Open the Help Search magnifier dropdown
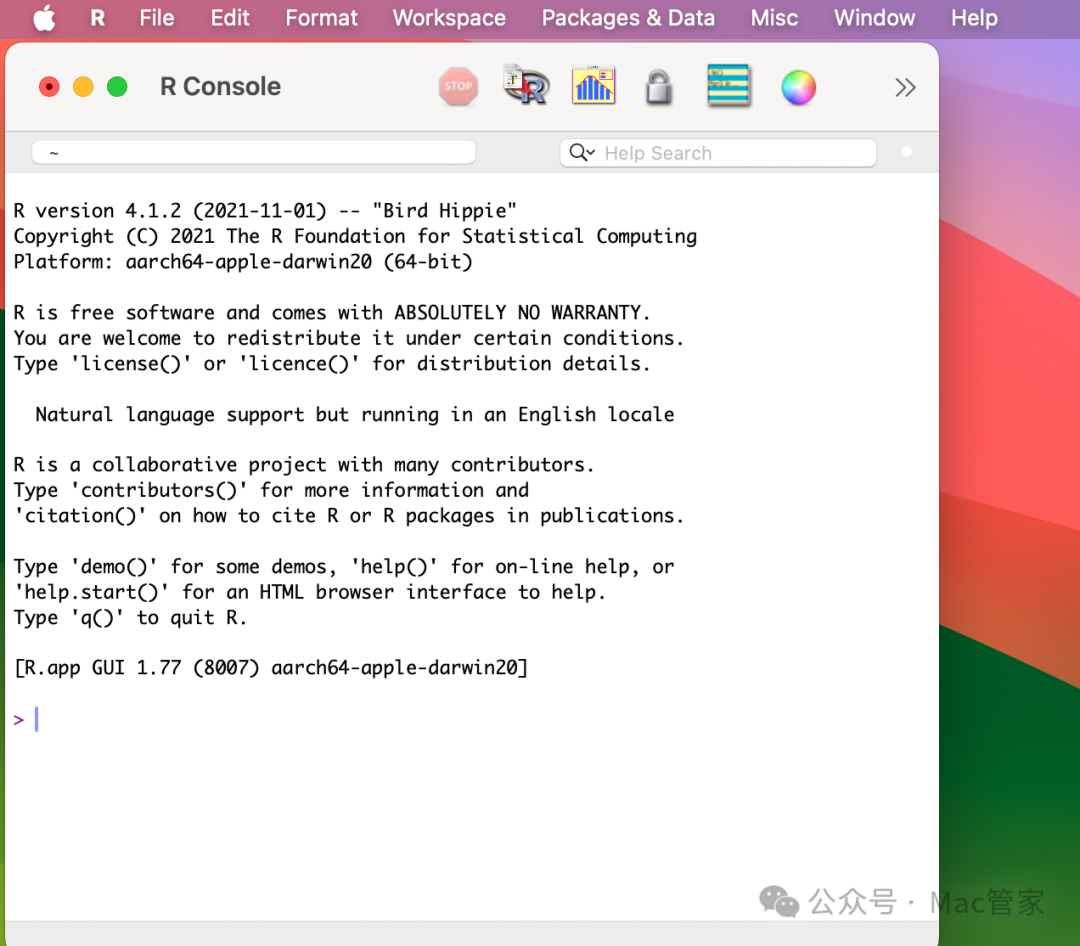1080x946 pixels. [x=582, y=152]
